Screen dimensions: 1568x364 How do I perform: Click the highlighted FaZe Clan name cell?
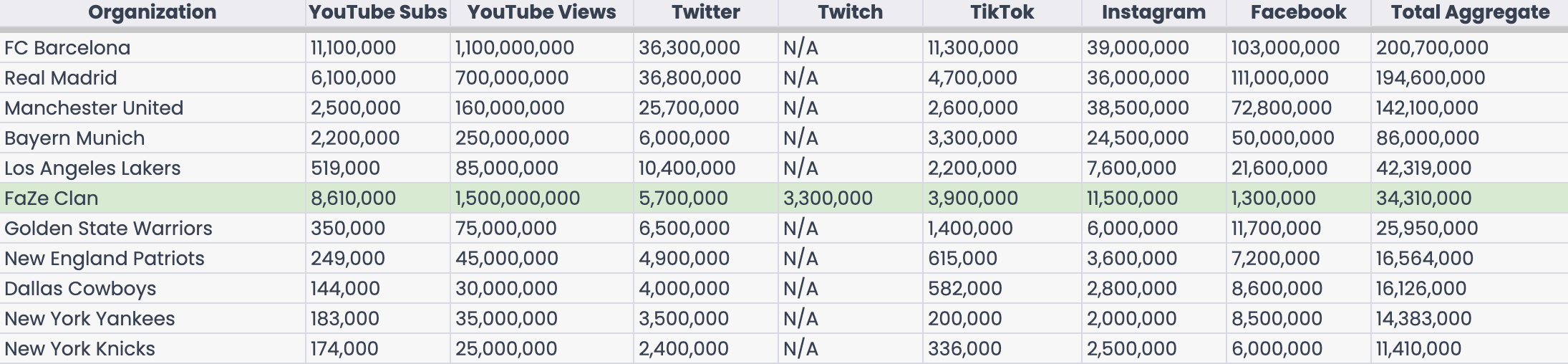coord(52,198)
